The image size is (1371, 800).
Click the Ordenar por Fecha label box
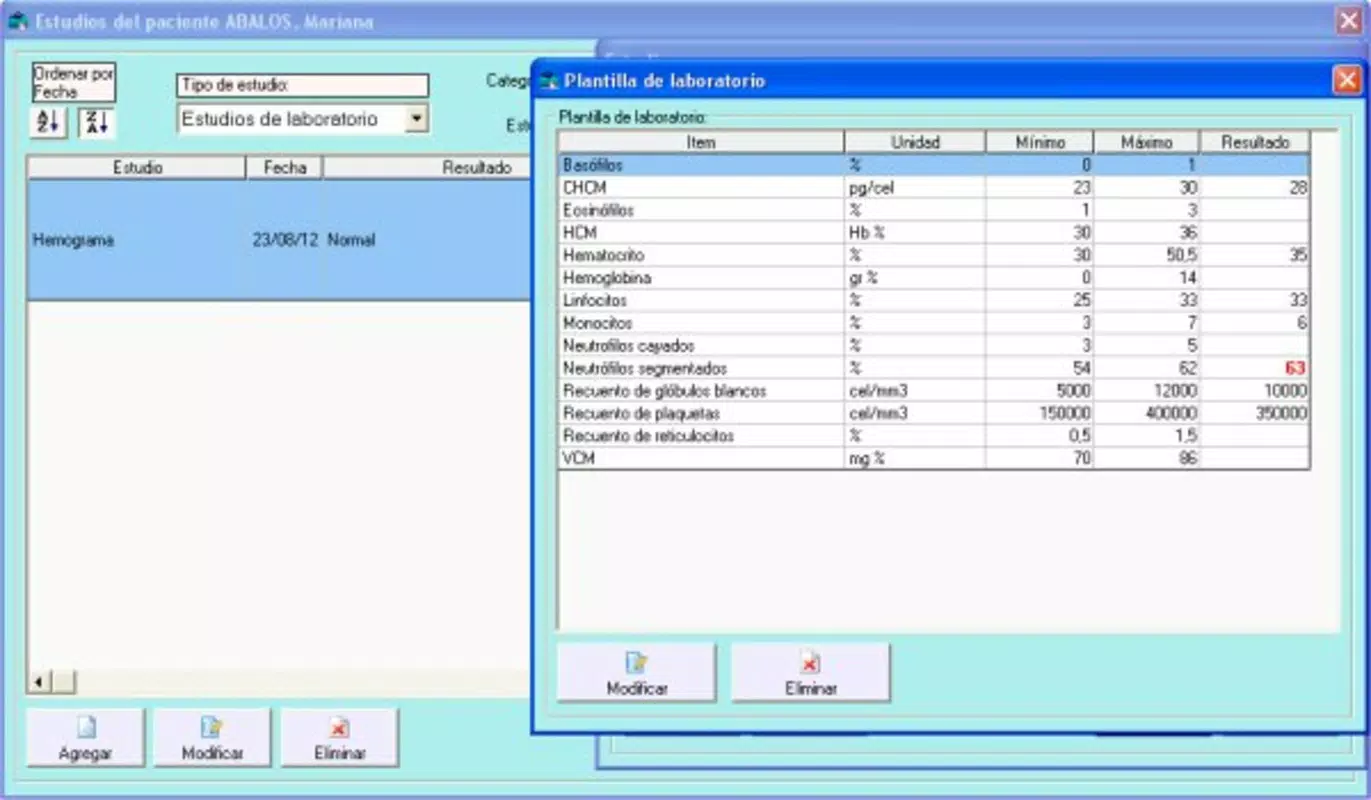click(x=74, y=83)
